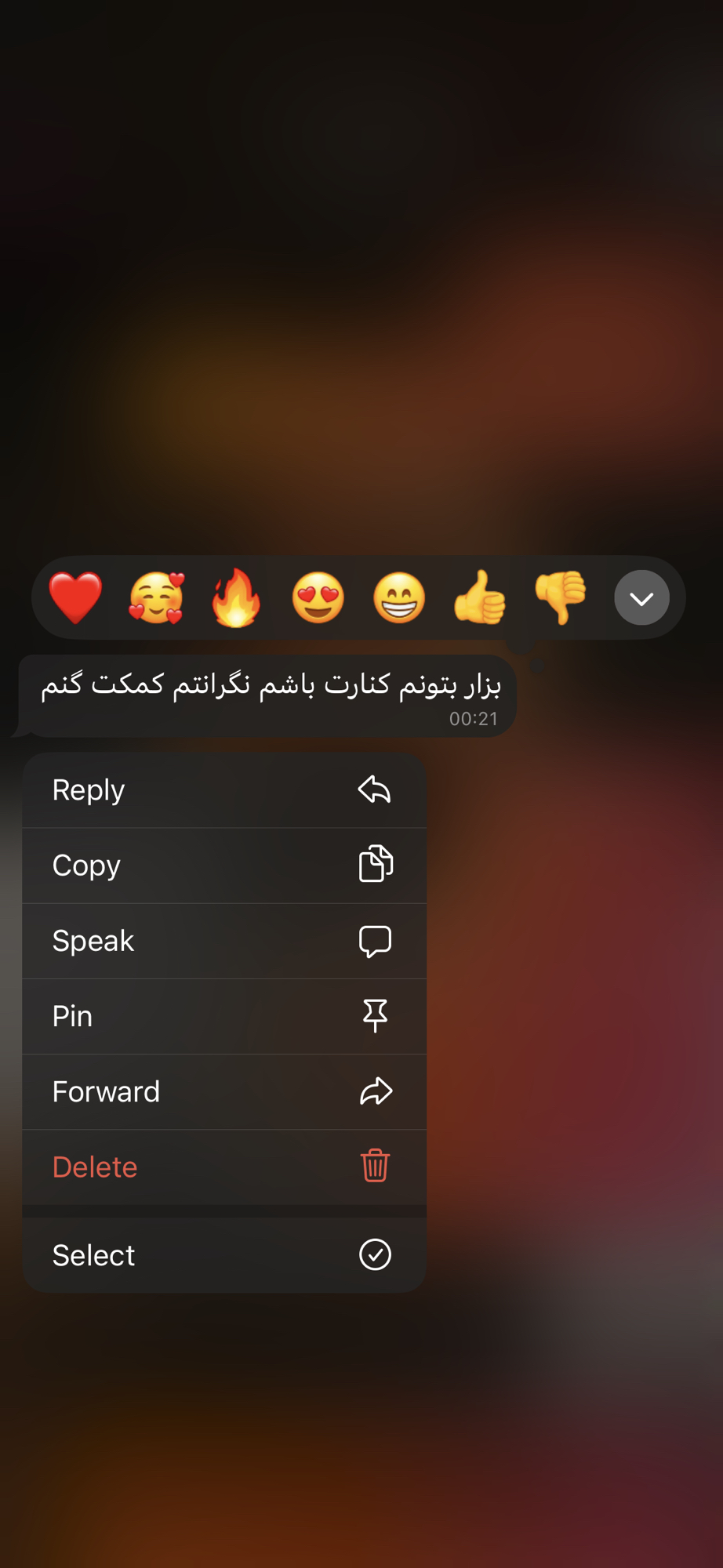723x1568 pixels.
Task: Click the pushpin icon
Action: point(375,1015)
